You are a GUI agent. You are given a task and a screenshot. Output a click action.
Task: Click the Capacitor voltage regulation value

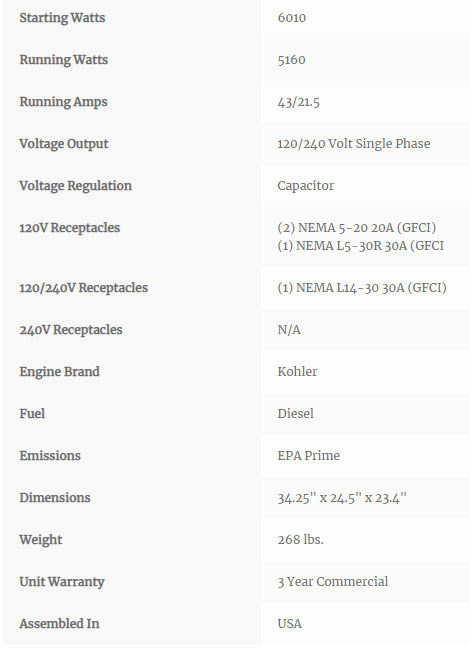tap(305, 186)
